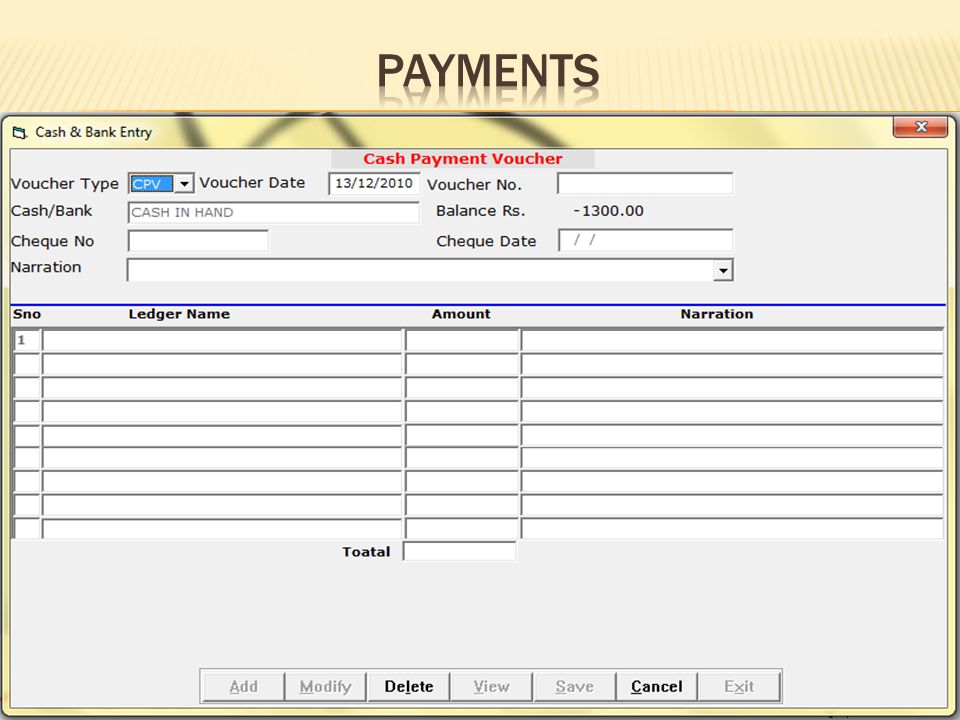Click the grid Narration cell in row 1

[732, 340]
